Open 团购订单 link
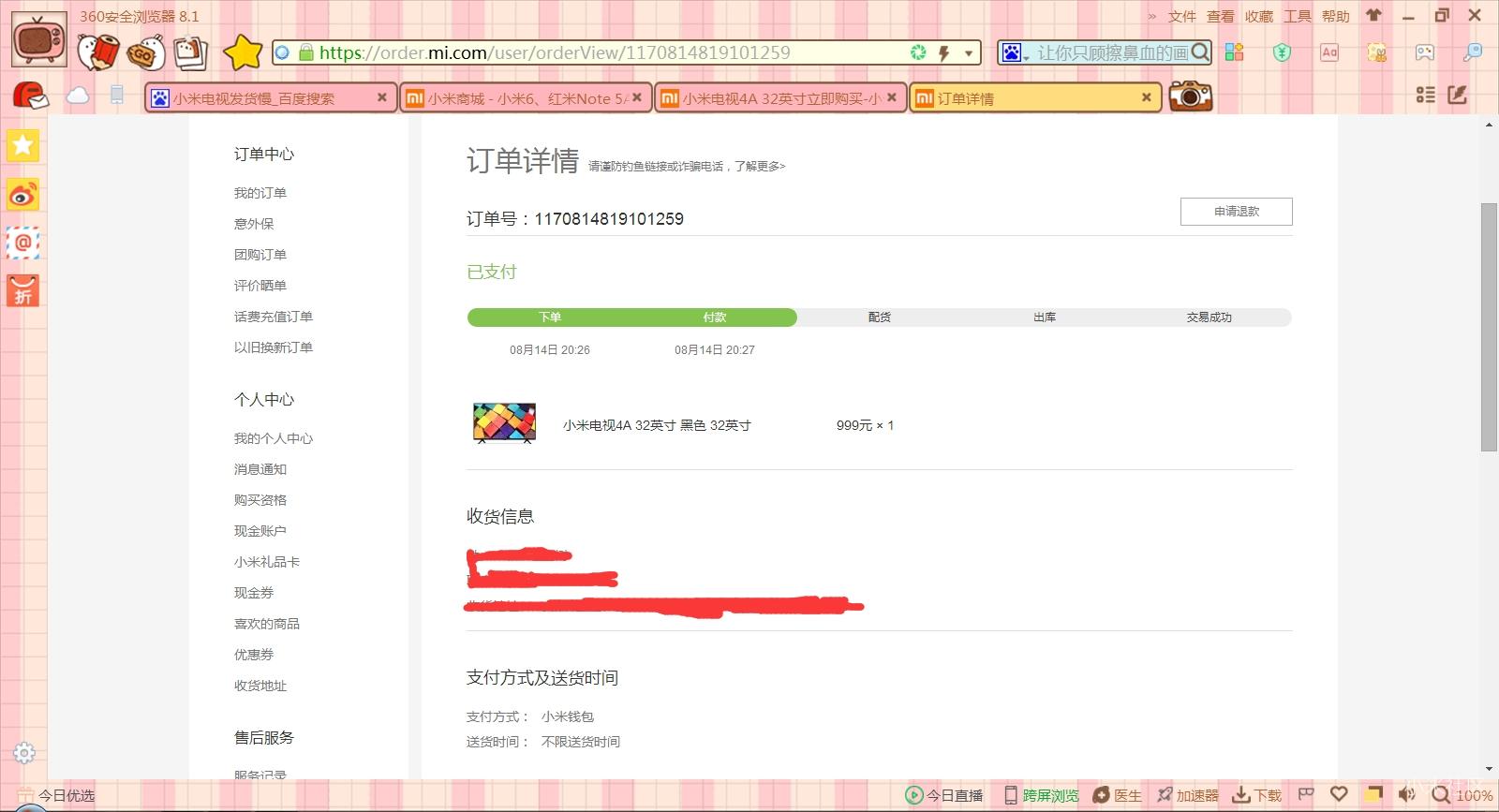 [260, 255]
